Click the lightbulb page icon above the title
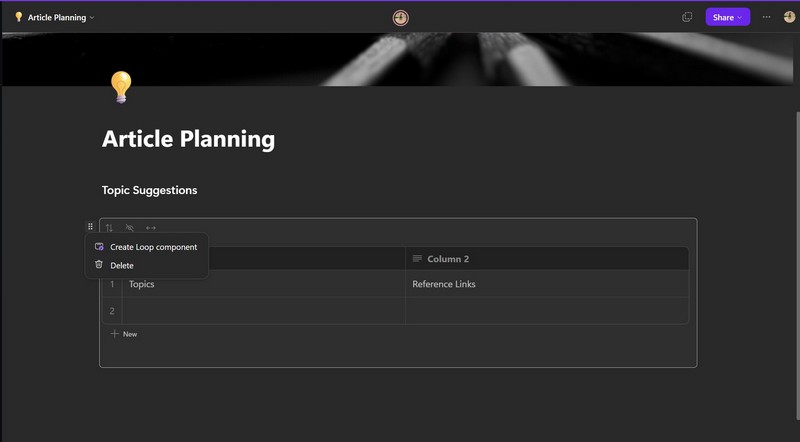The width and height of the screenshot is (800, 442). [120, 87]
